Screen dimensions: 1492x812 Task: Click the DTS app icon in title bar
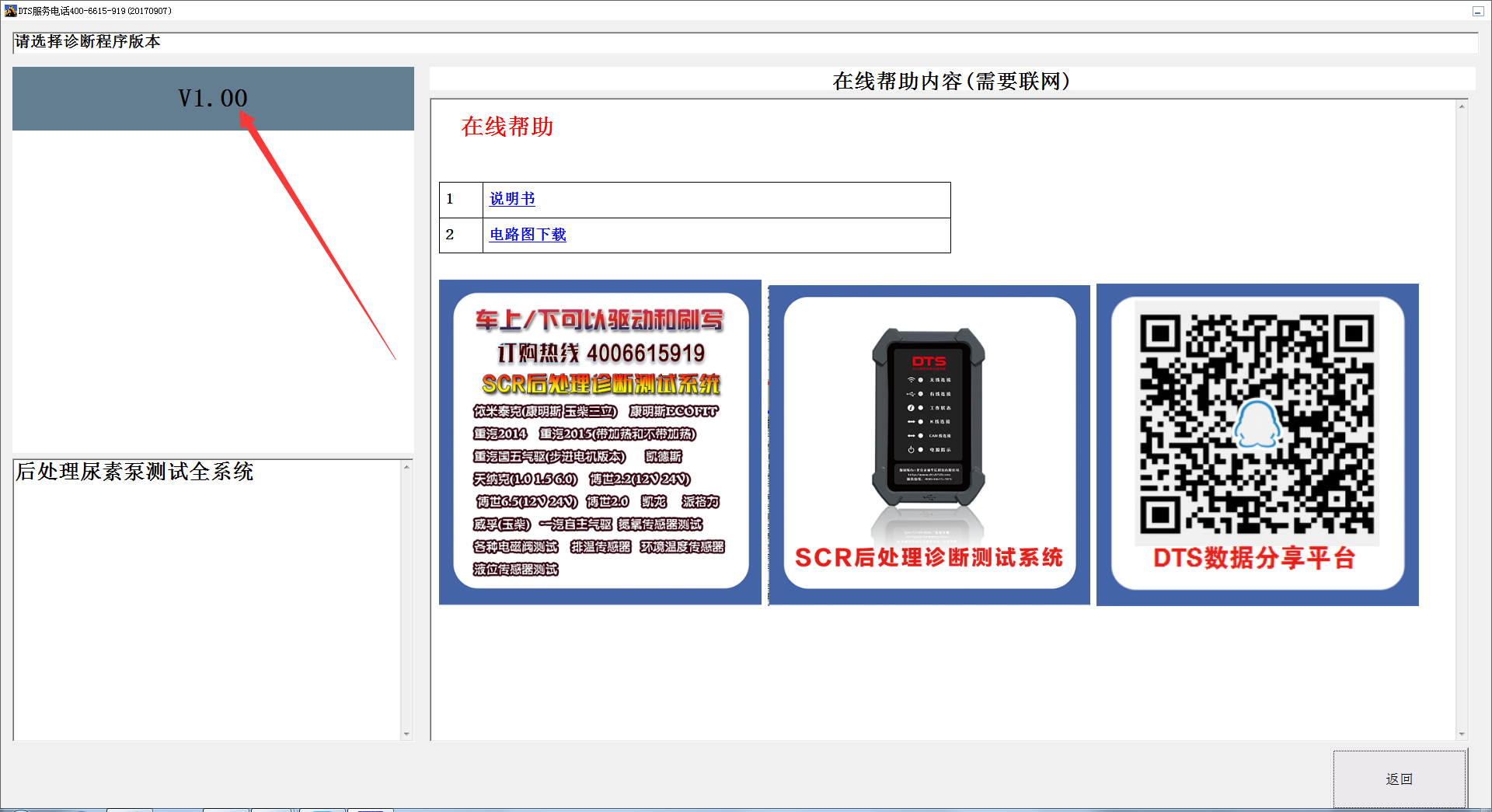(10, 11)
